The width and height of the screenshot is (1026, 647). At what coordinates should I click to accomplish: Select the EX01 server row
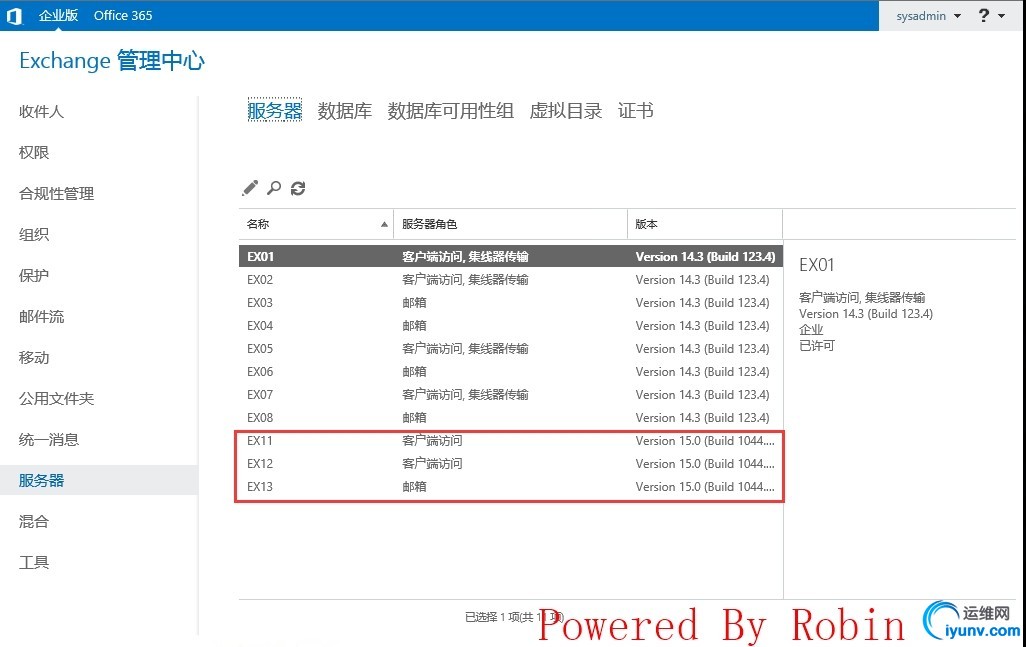click(510, 256)
